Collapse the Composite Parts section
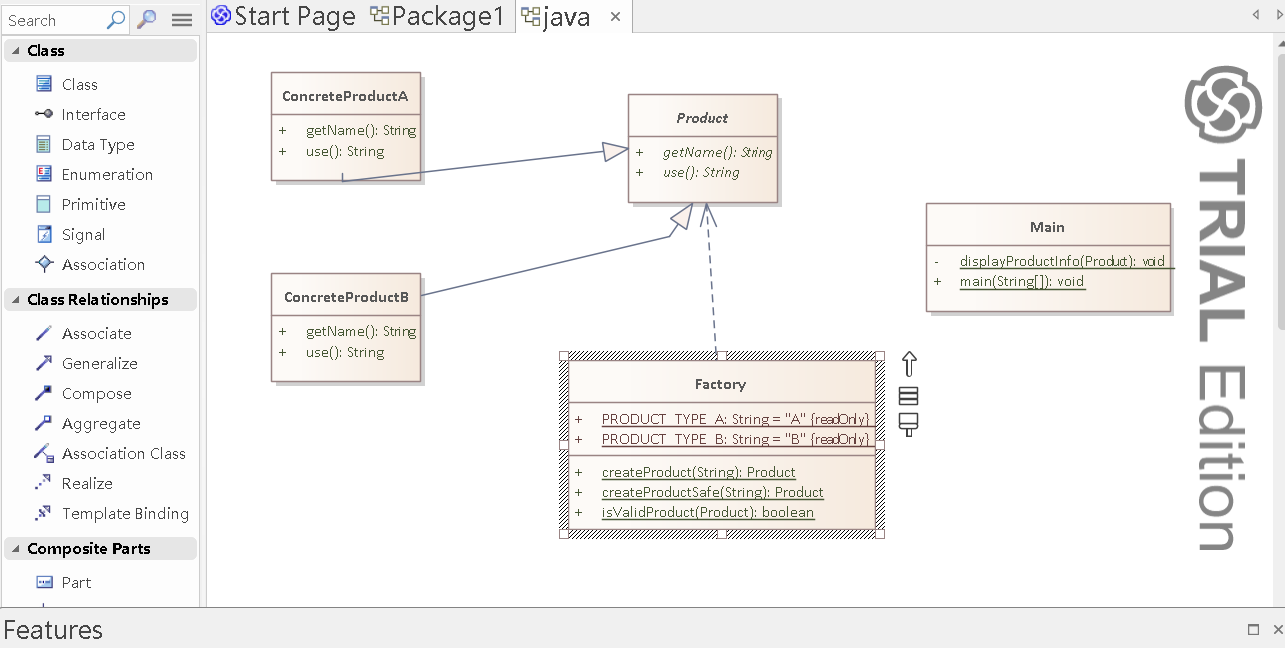Screen dimensions: 1285x648 (x=16, y=549)
